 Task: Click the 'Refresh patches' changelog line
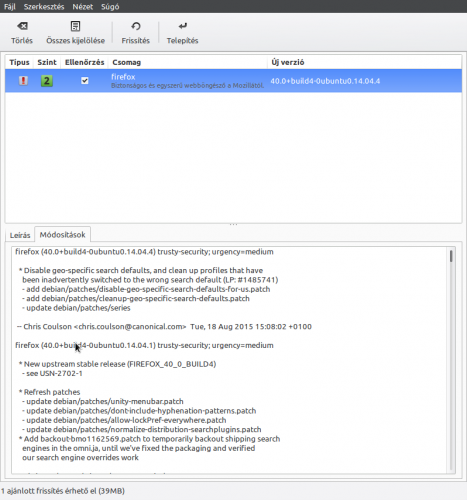(x=49, y=392)
